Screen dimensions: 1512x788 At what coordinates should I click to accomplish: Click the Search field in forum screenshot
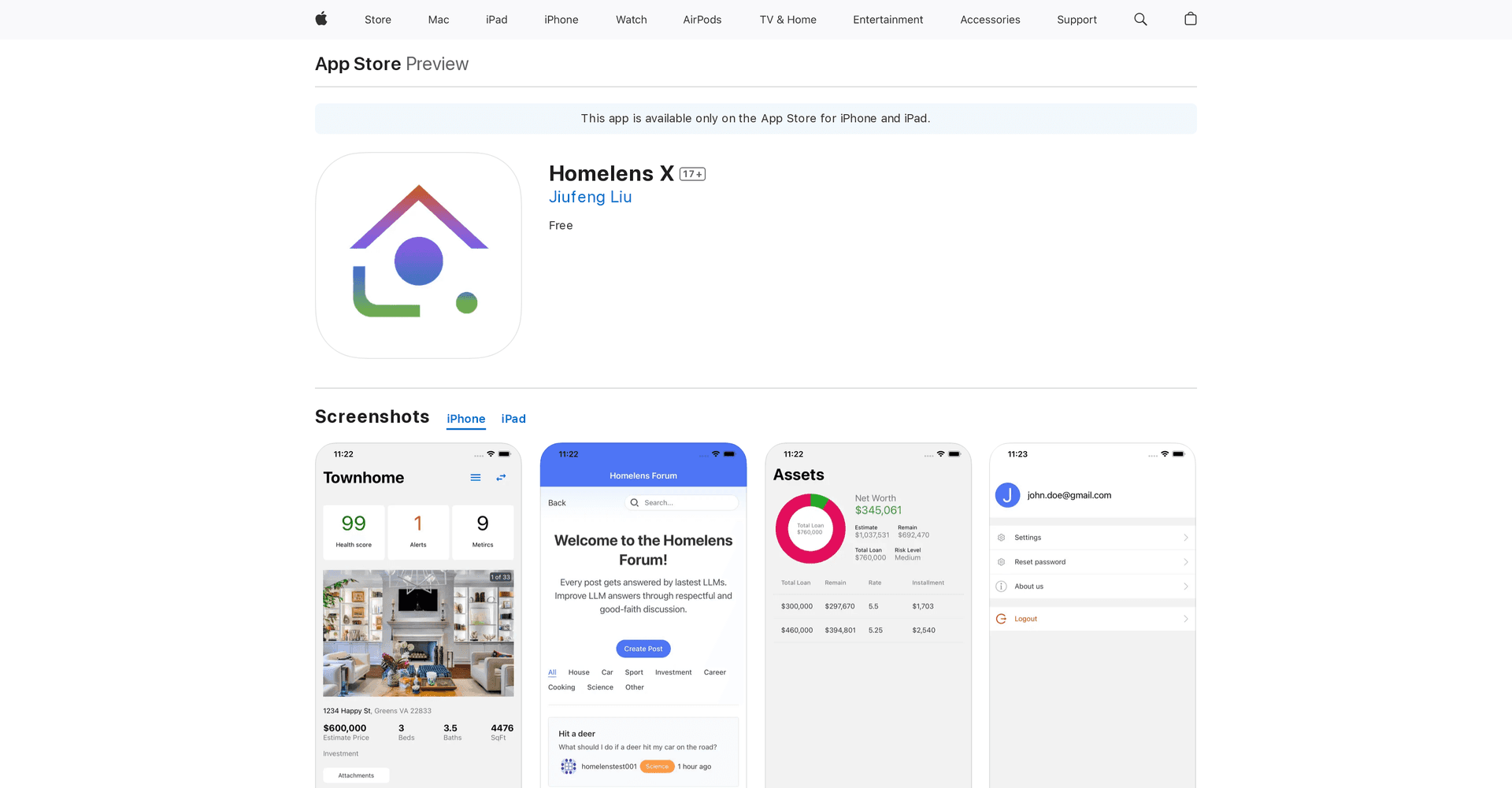point(682,502)
